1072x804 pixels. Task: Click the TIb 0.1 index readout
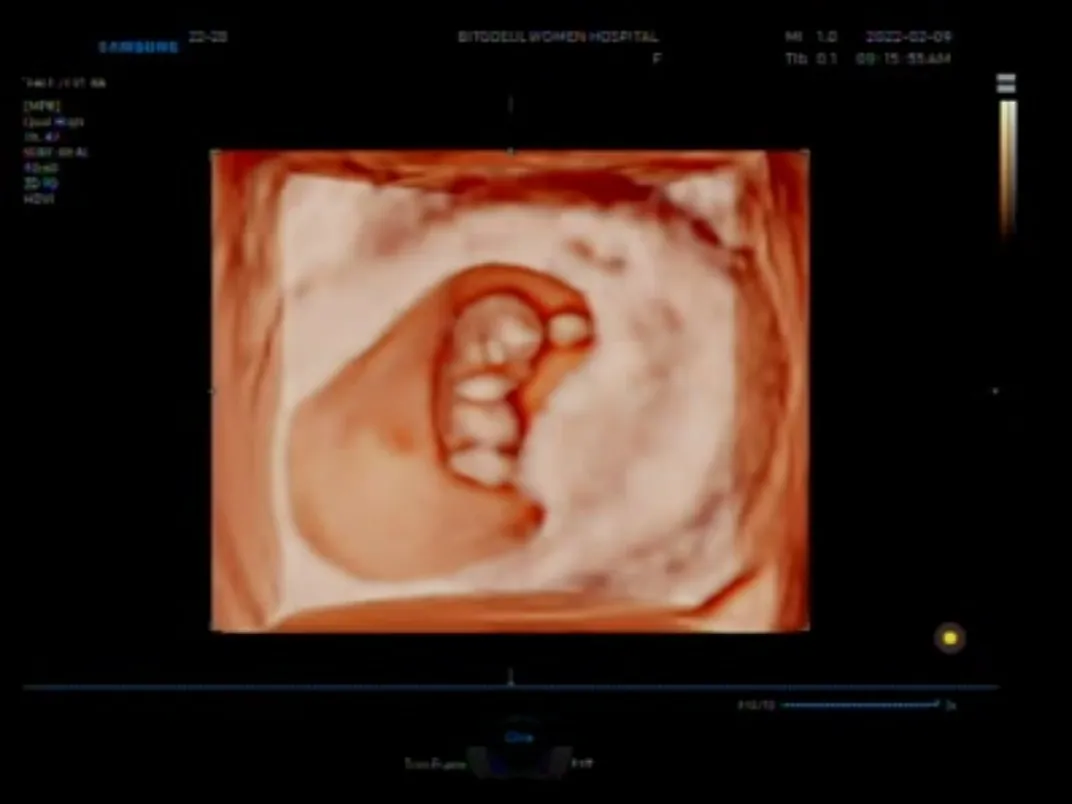(x=812, y=59)
